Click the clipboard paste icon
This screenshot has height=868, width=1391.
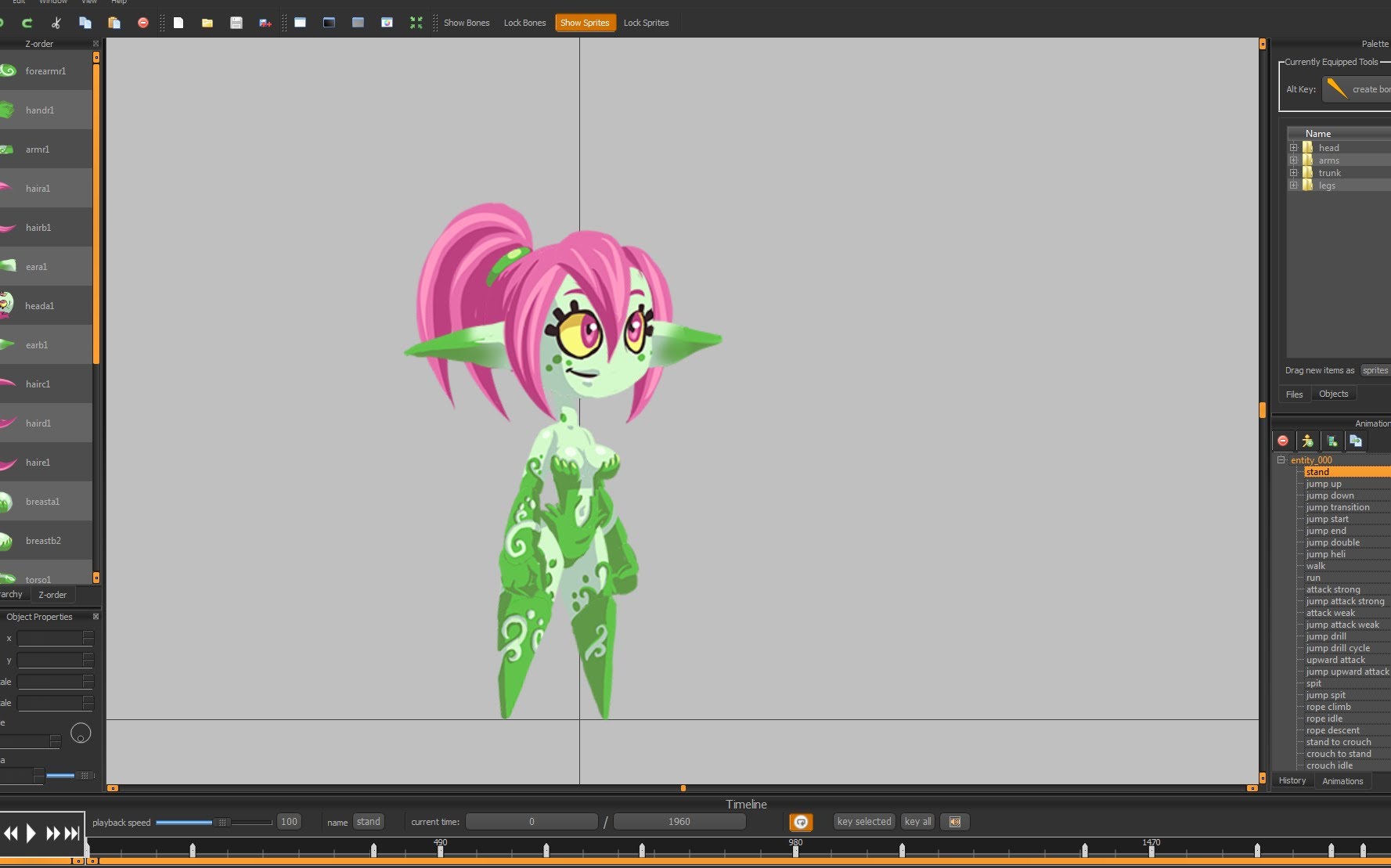point(114,23)
